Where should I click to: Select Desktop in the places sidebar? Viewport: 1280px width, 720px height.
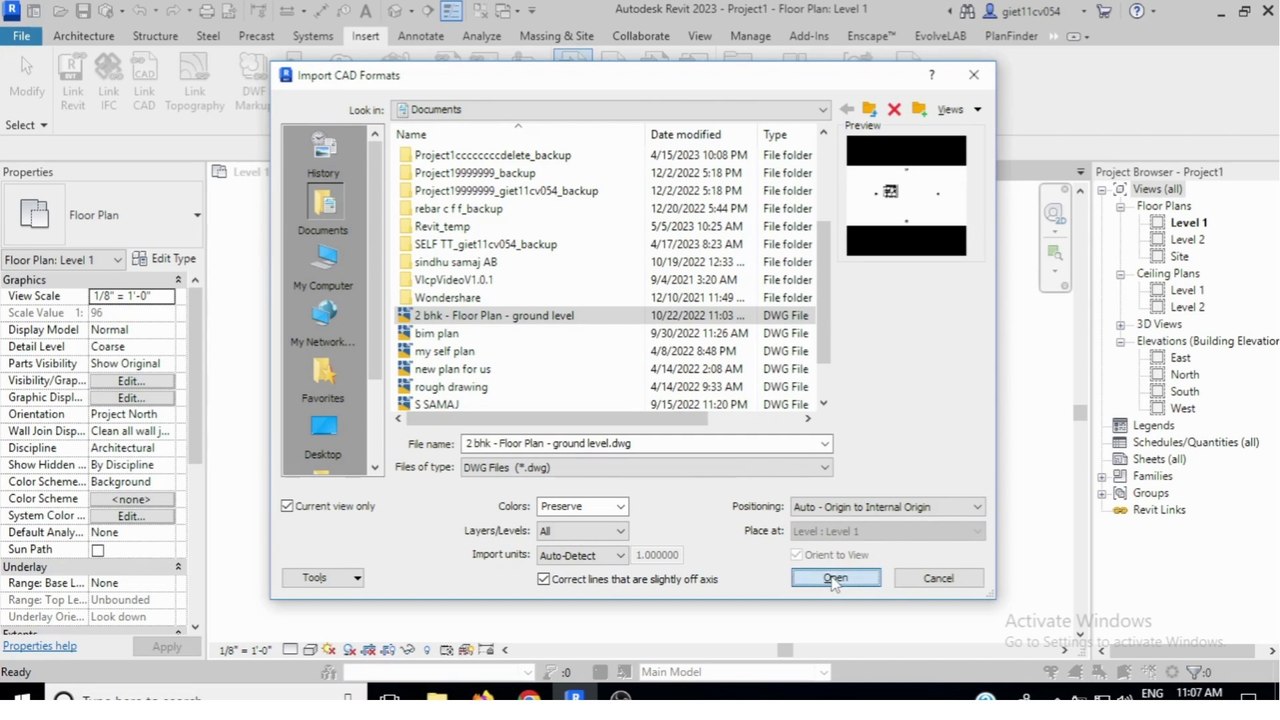(x=323, y=436)
